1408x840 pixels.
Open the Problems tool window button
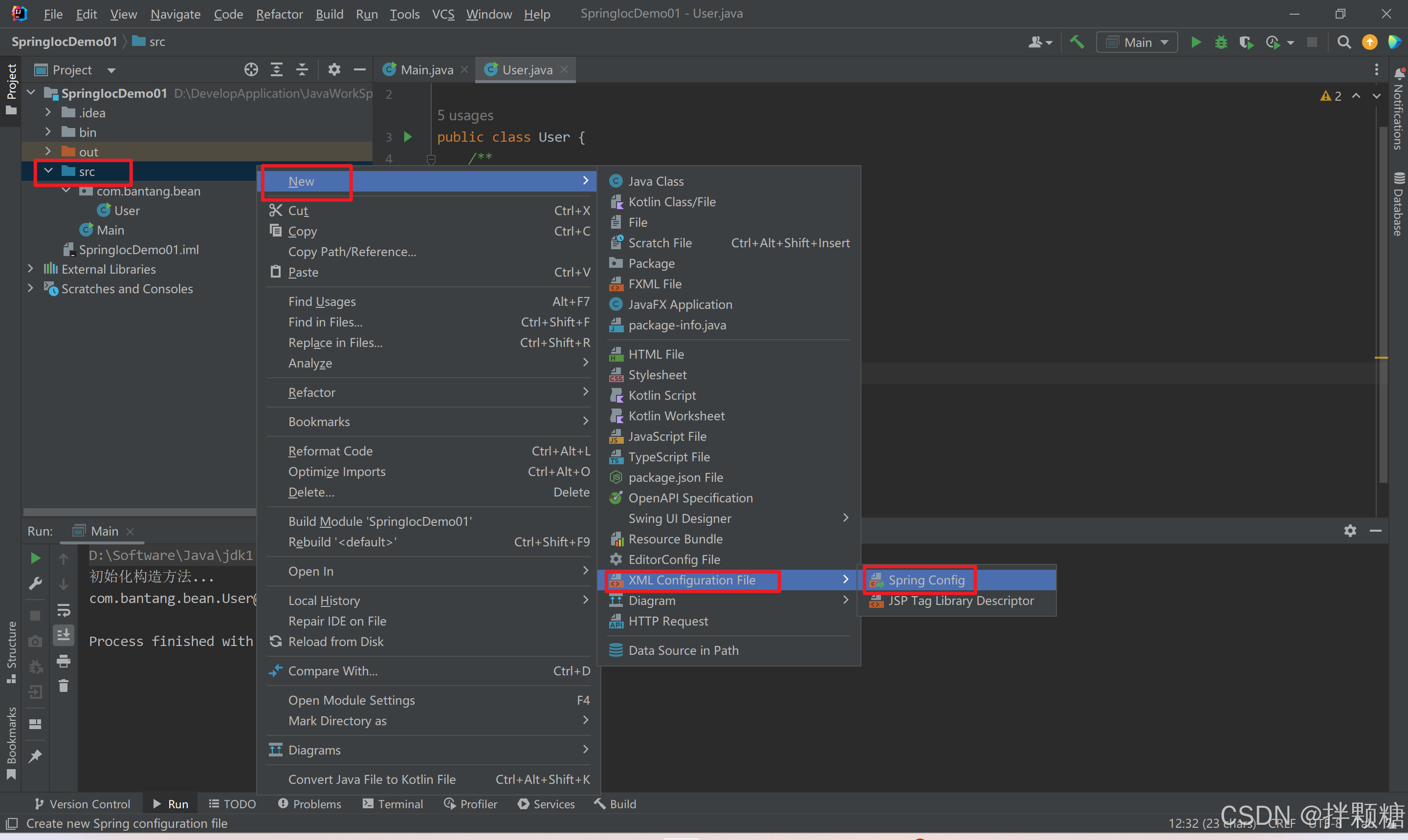[309, 804]
